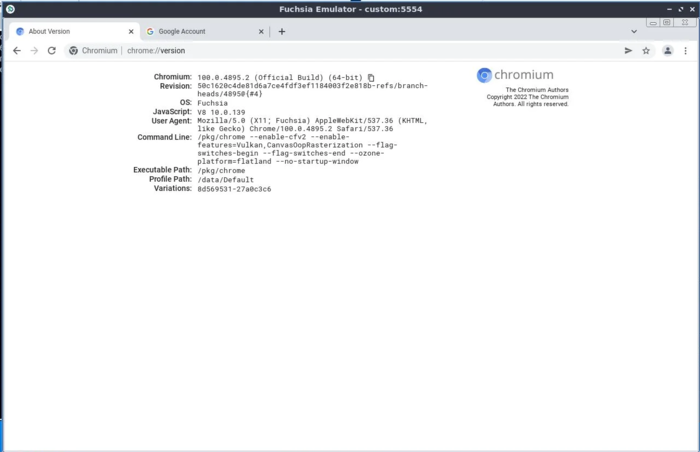Click the Command Line value text
Image resolution: width=700 pixels, height=452 pixels.
[x=297, y=149]
